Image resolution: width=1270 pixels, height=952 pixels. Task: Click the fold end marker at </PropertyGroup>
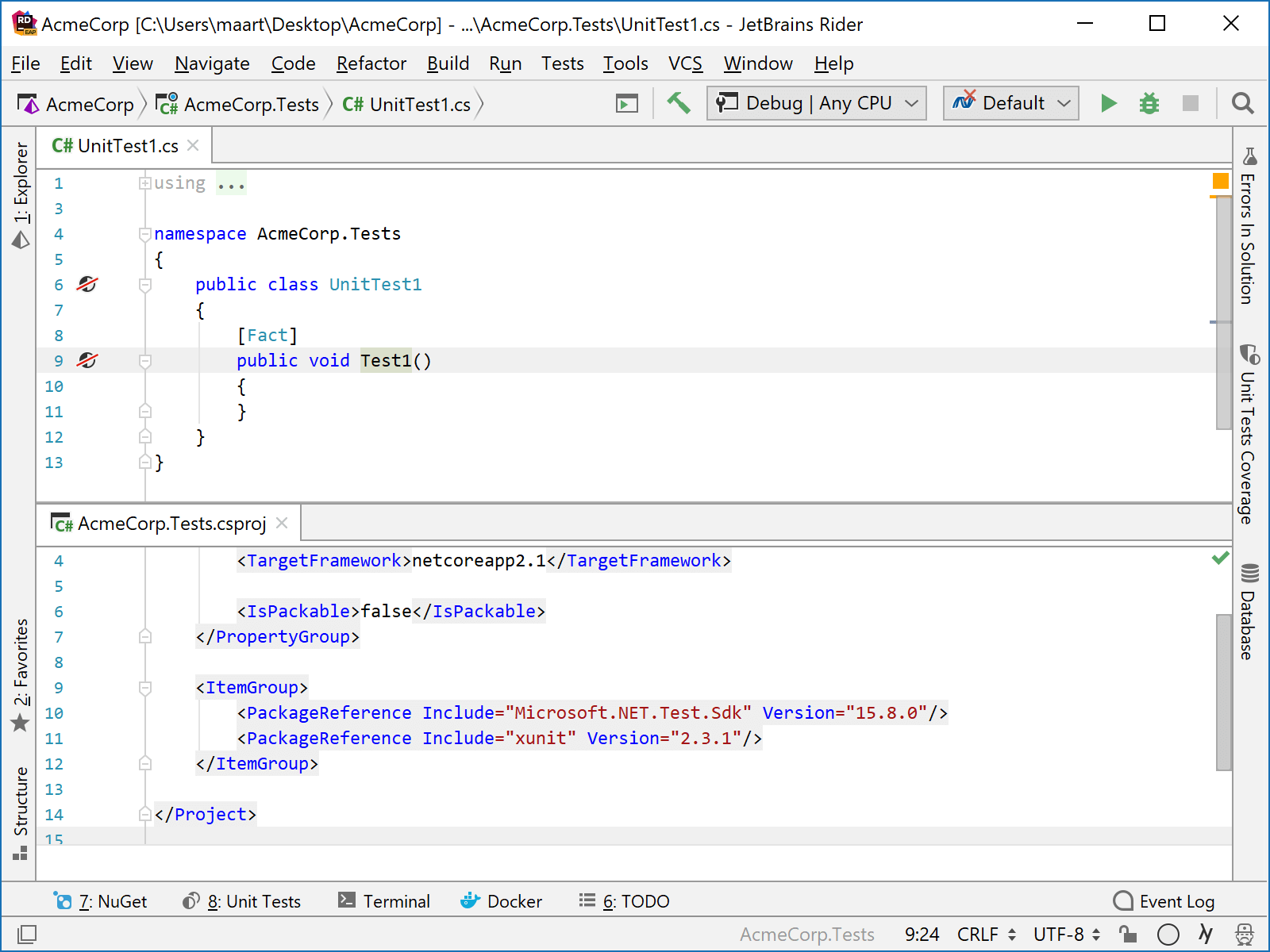pyautogui.click(x=145, y=636)
